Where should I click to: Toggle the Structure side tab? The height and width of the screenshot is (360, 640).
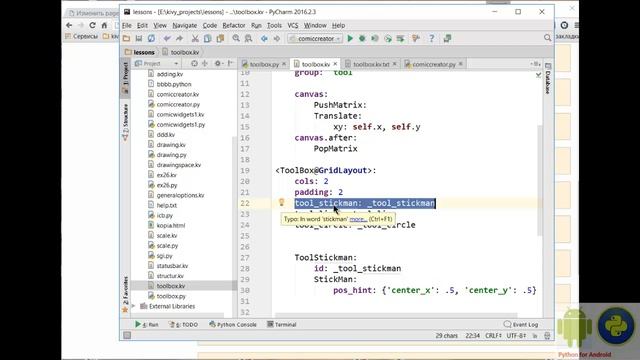pyautogui.click(x=125, y=122)
